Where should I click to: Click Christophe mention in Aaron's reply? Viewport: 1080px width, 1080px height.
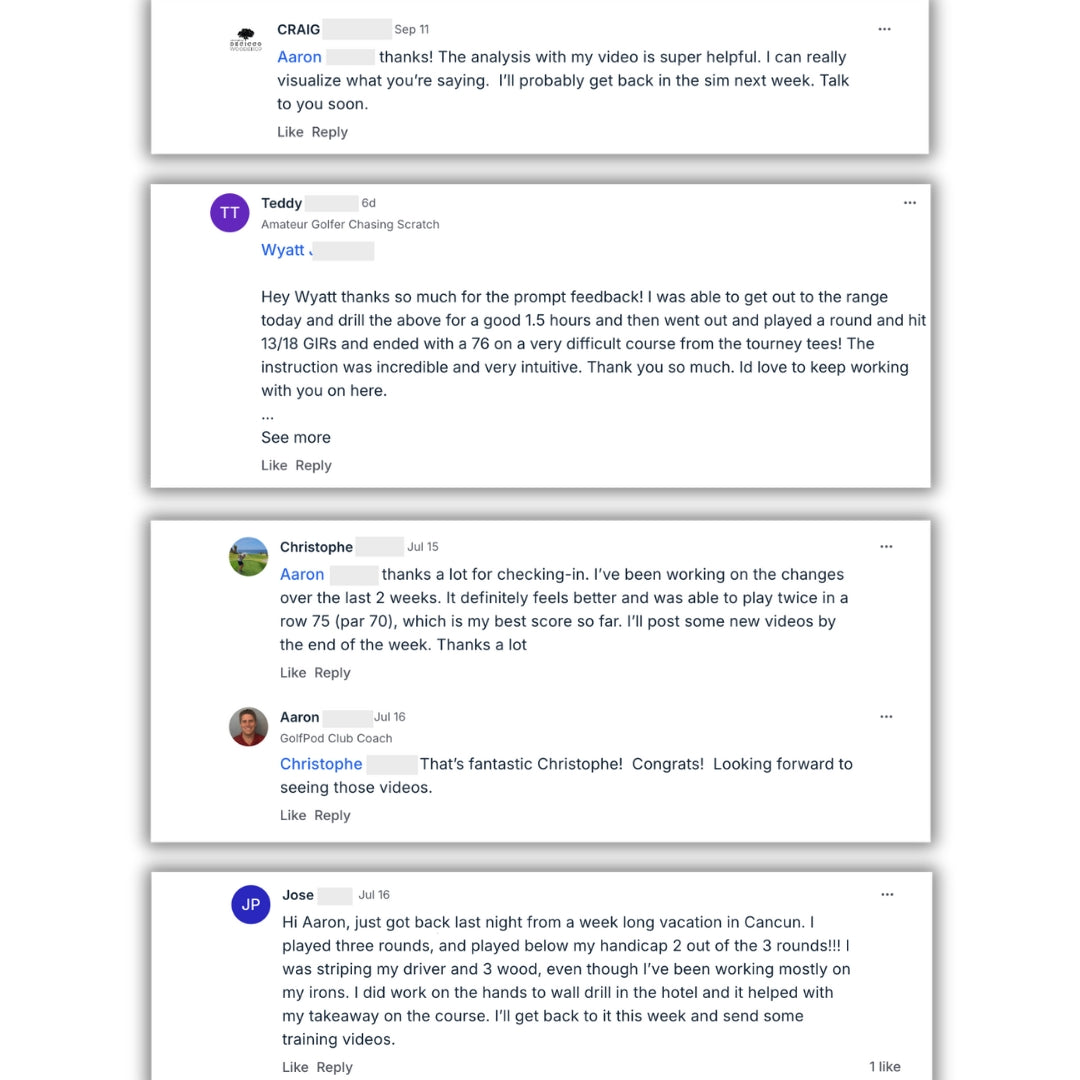click(x=321, y=764)
